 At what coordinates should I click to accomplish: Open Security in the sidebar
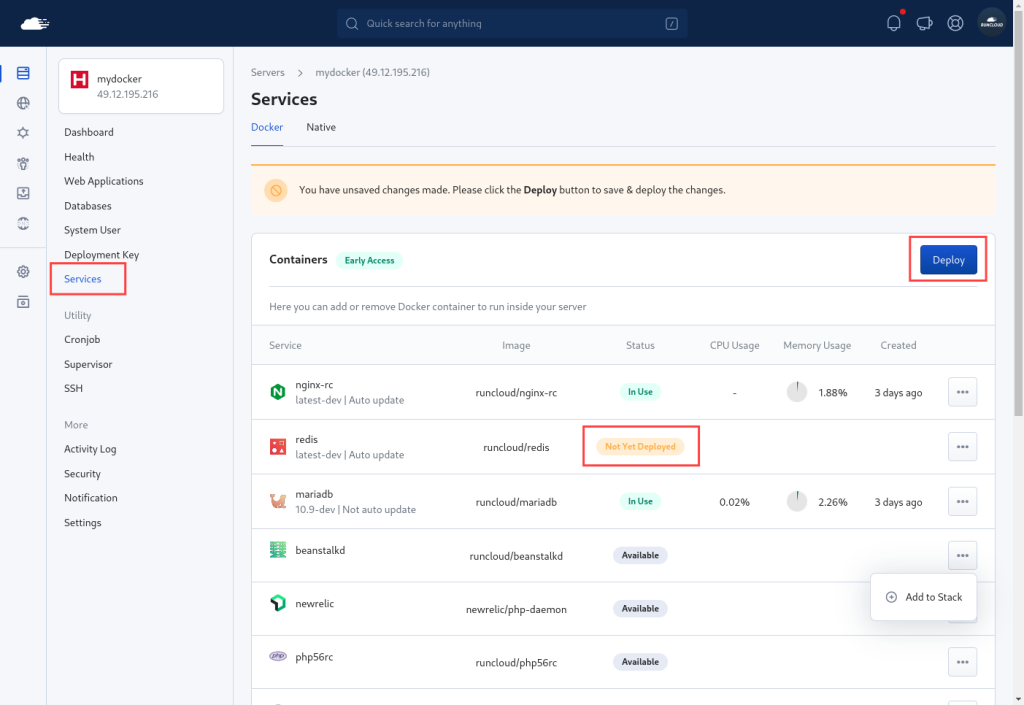coord(82,474)
